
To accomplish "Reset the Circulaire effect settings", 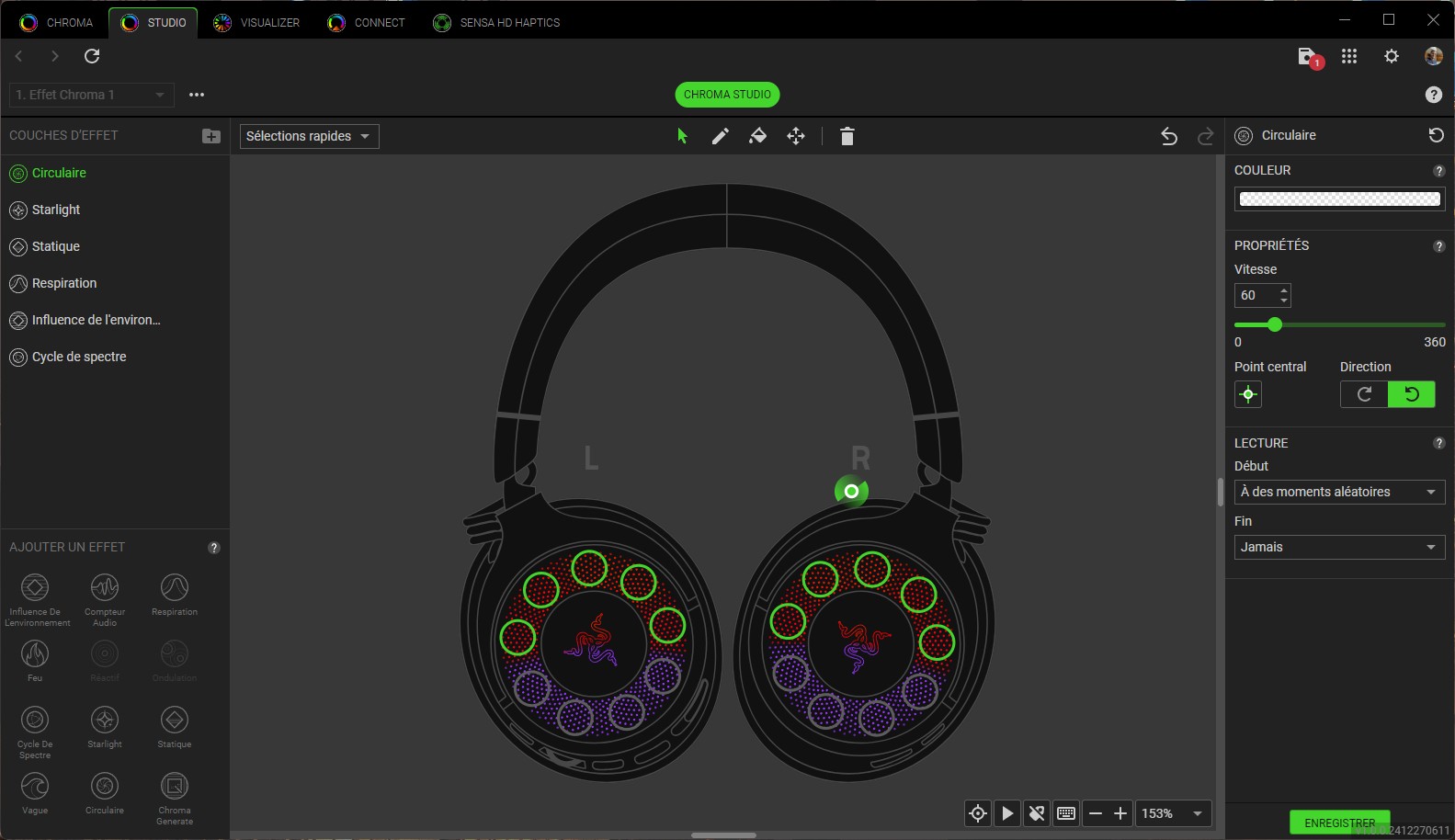I will (1436, 135).
